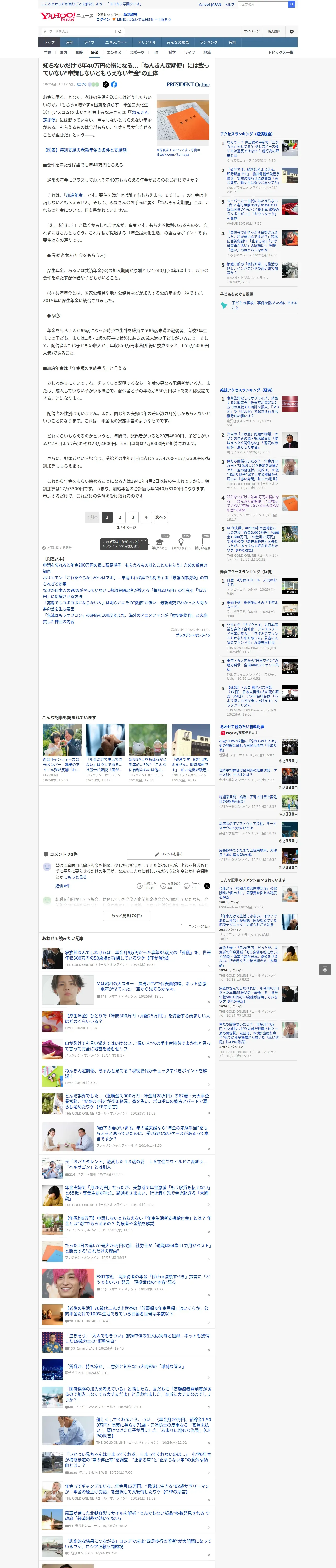The height and width of the screenshot is (1568, 336).
Task: Click the back-to-top arrow button
Action: (x=324, y=970)
